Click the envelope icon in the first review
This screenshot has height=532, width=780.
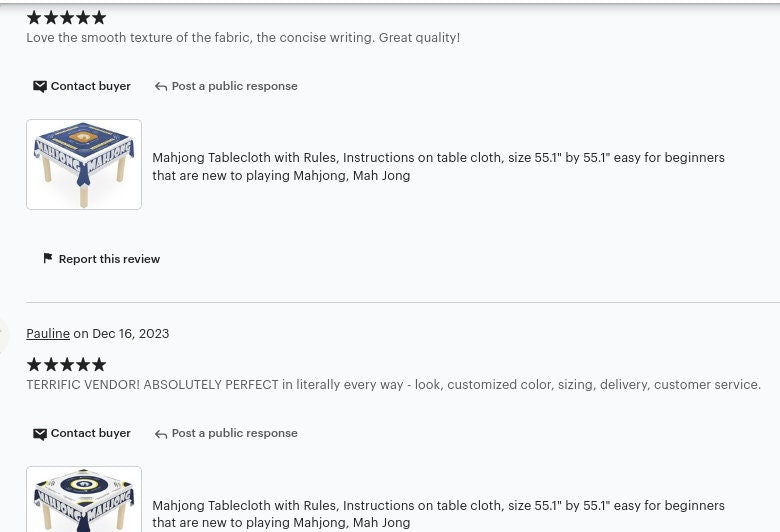(x=40, y=87)
